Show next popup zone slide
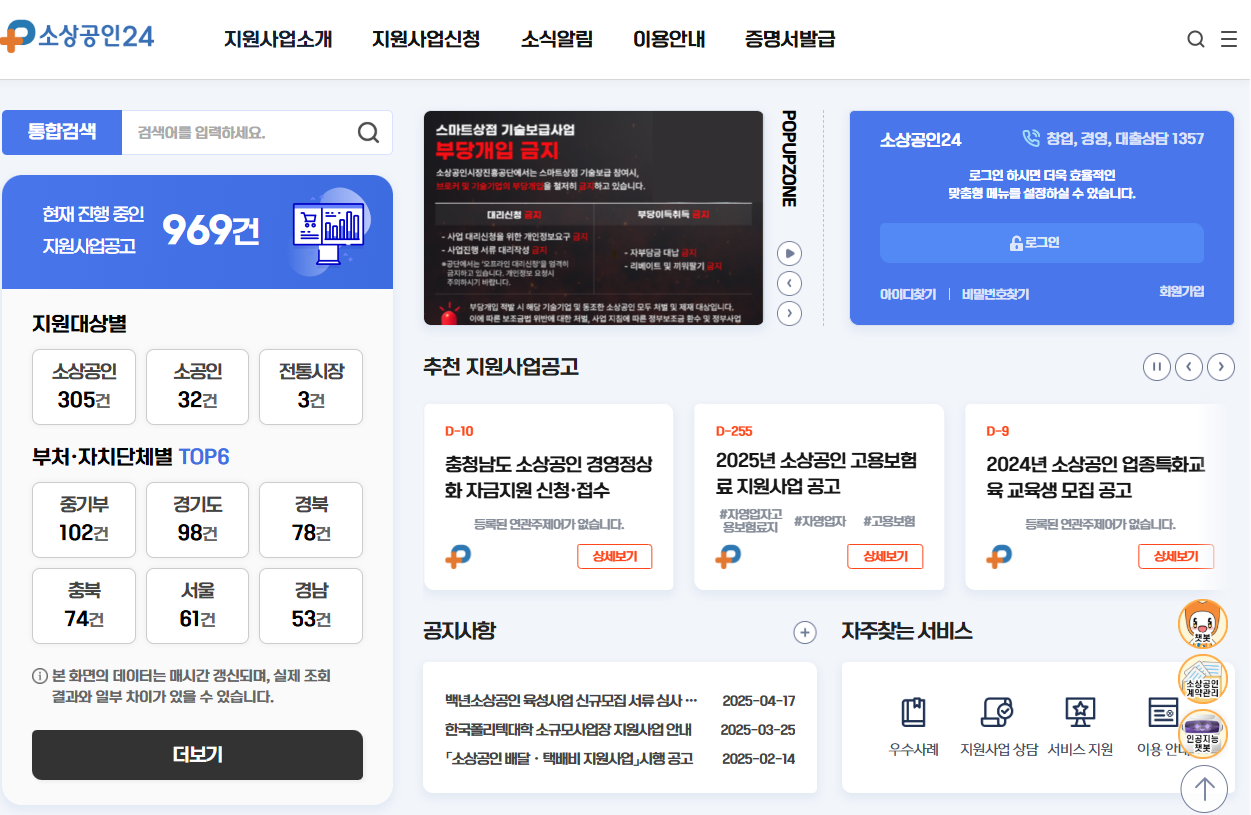 (789, 313)
